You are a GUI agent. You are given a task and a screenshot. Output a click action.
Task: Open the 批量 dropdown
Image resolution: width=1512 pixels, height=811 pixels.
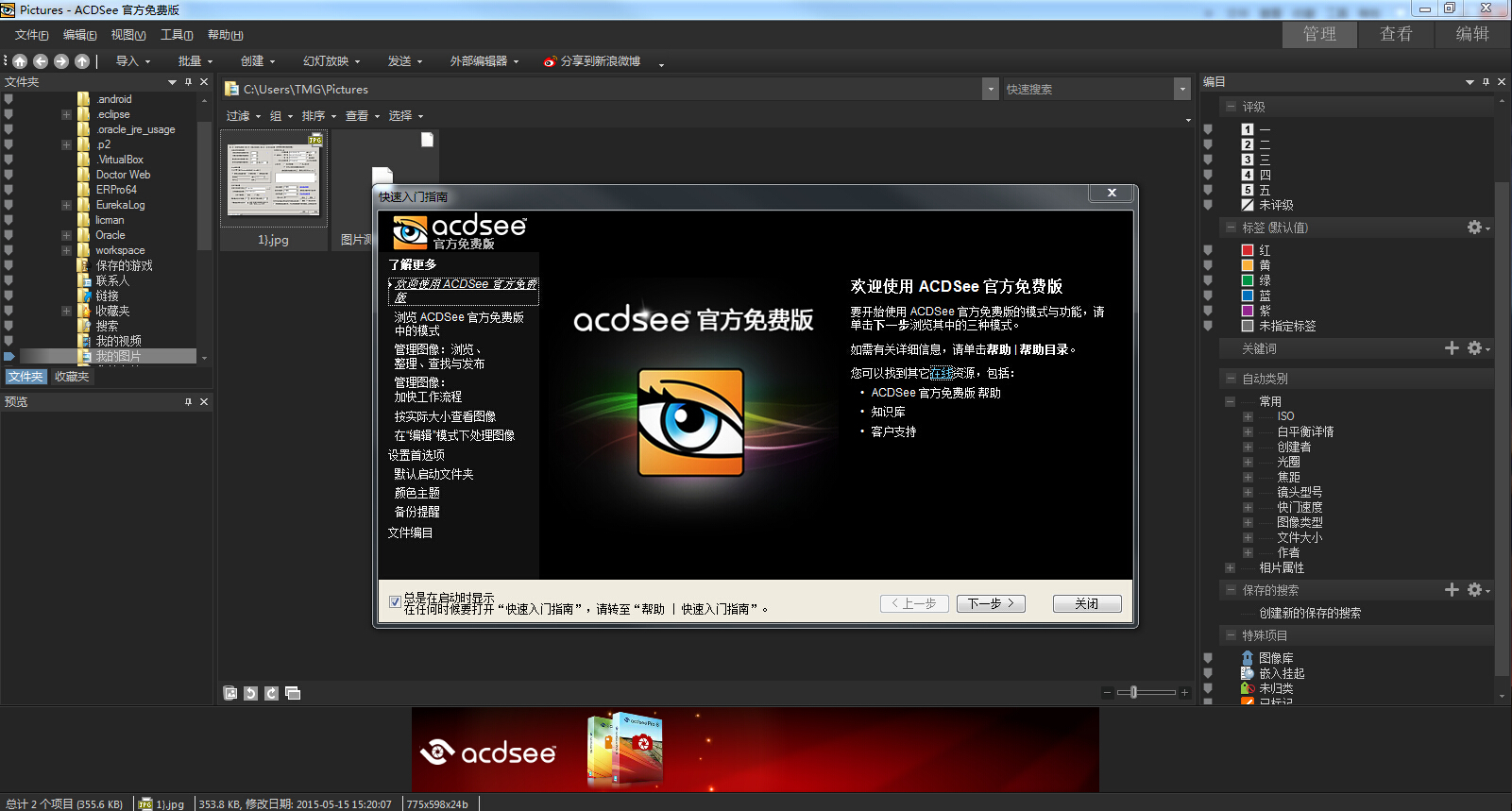click(195, 61)
